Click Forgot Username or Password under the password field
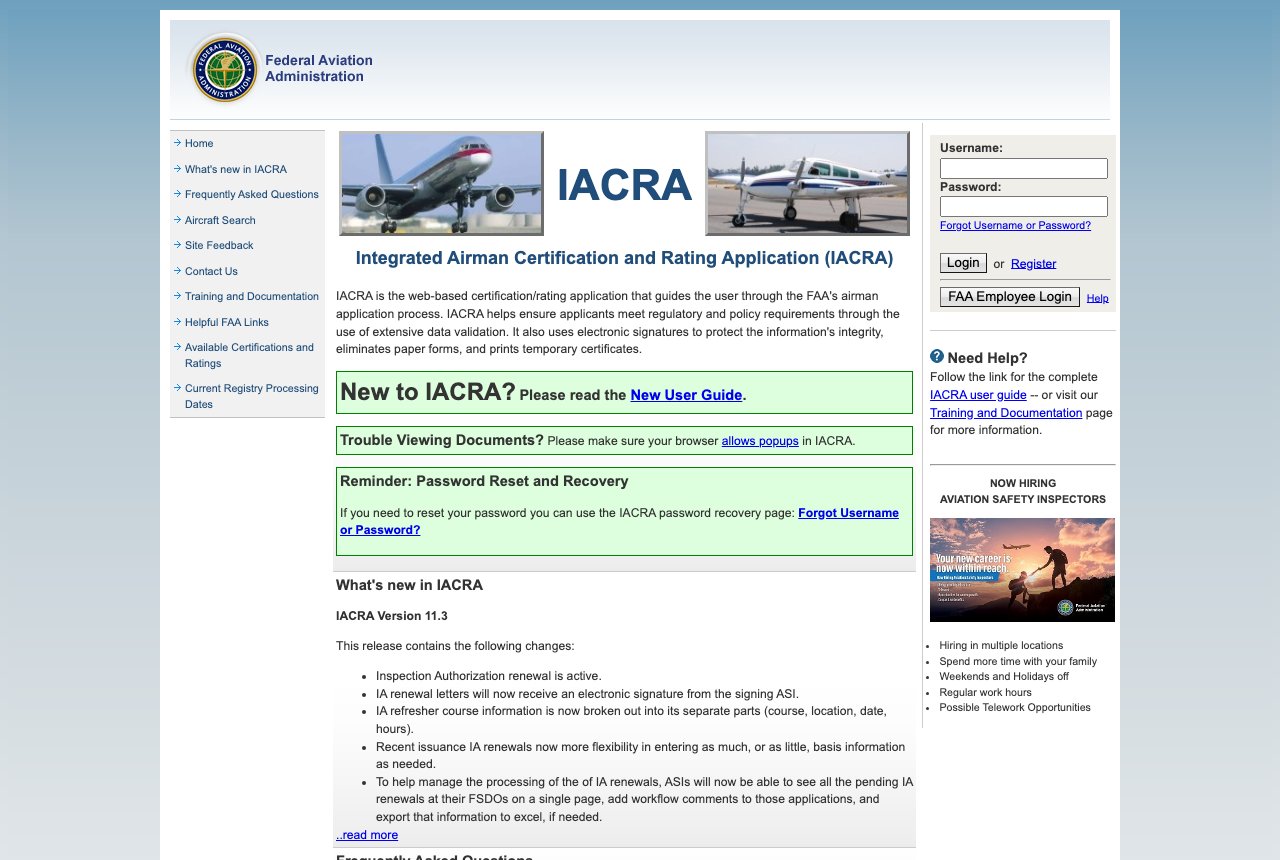This screenshot has height=860, width=1280. 1015,225
